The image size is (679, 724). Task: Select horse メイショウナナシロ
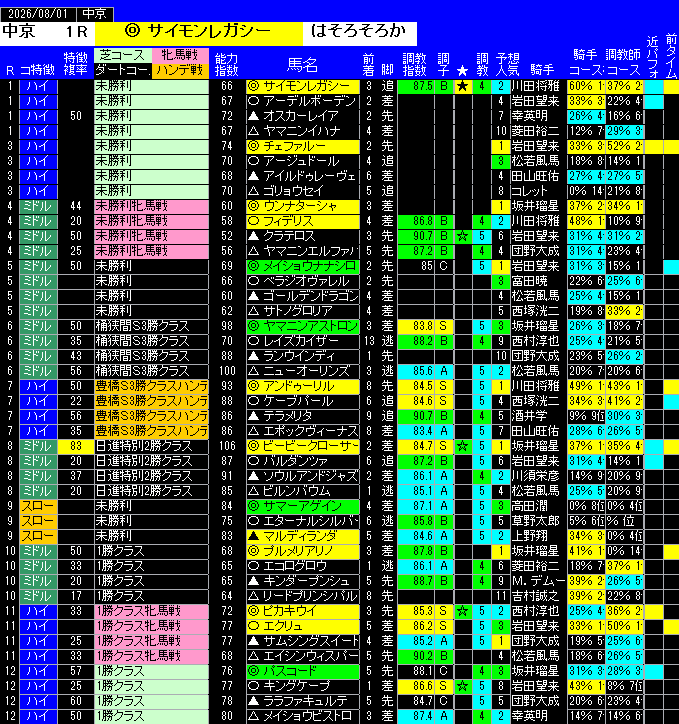tap(303, 266)
